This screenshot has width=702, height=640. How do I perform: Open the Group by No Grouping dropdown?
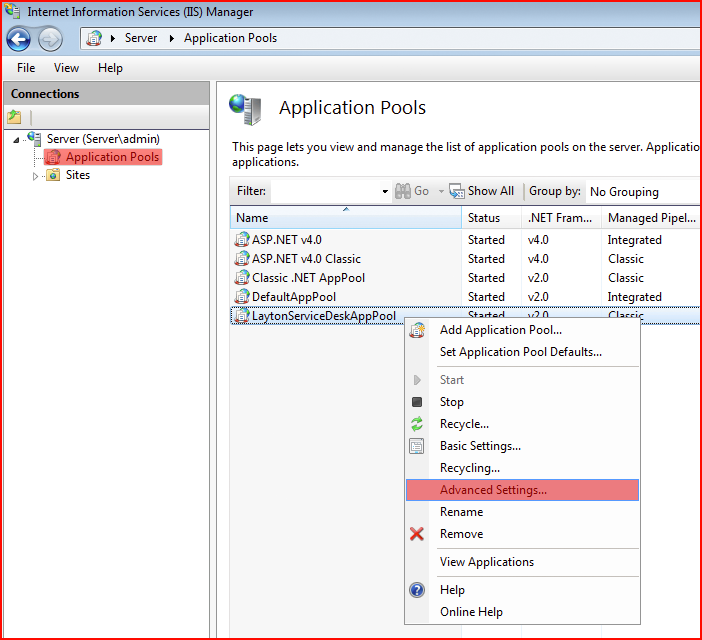[x=645, y=192]
